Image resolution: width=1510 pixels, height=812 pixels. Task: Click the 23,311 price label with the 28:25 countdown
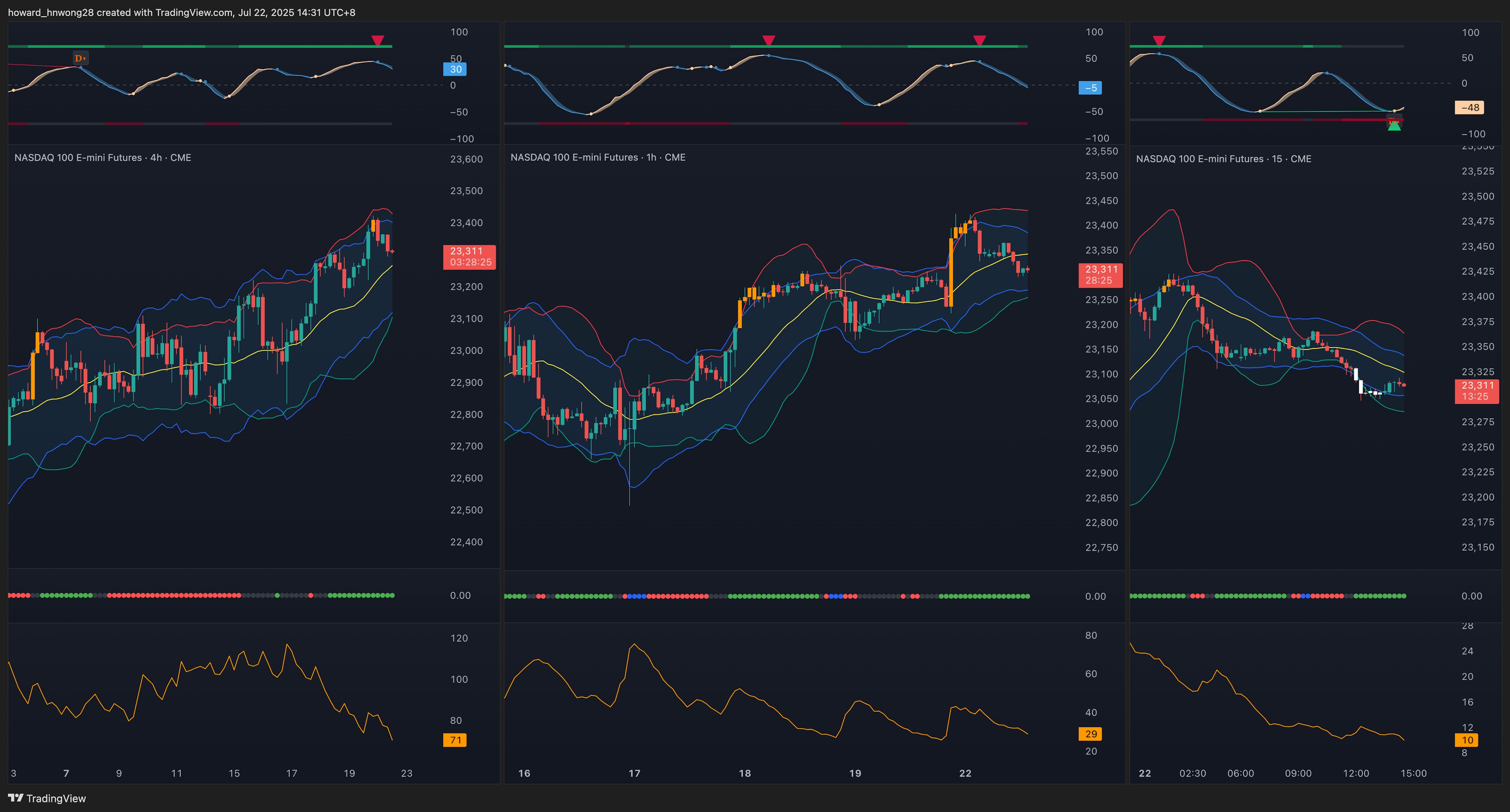(1101, 275)
